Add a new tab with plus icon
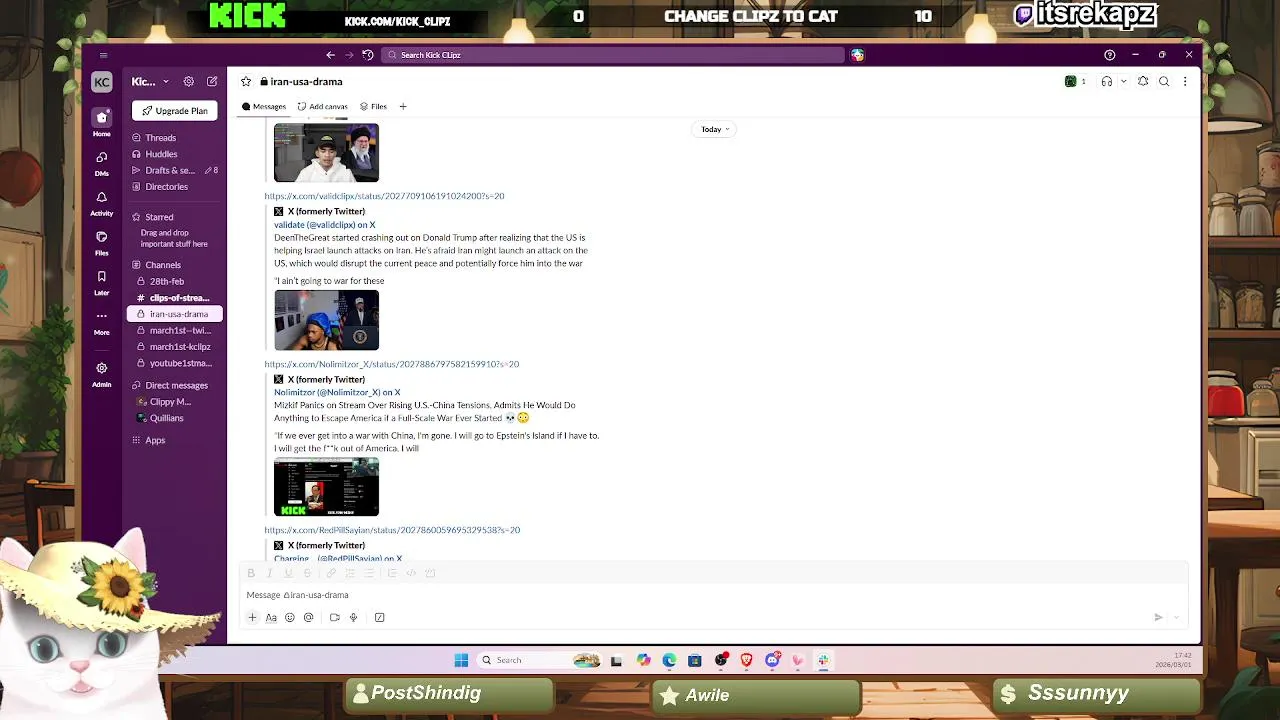The width and height of the screenshot is (1280, 720). (x=403, y=106)
